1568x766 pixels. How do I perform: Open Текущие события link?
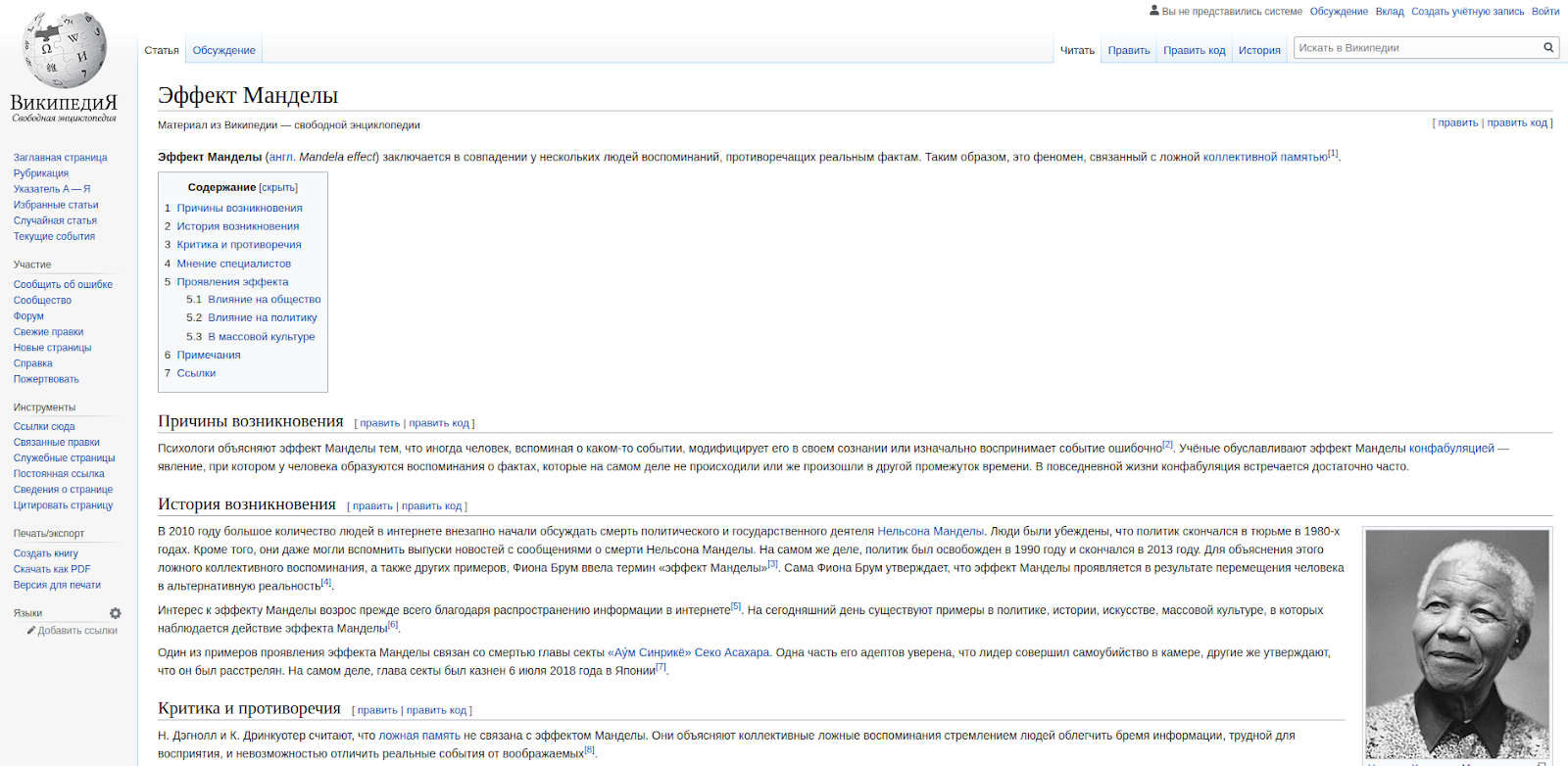pyautogui.click(x=54, y=236)
